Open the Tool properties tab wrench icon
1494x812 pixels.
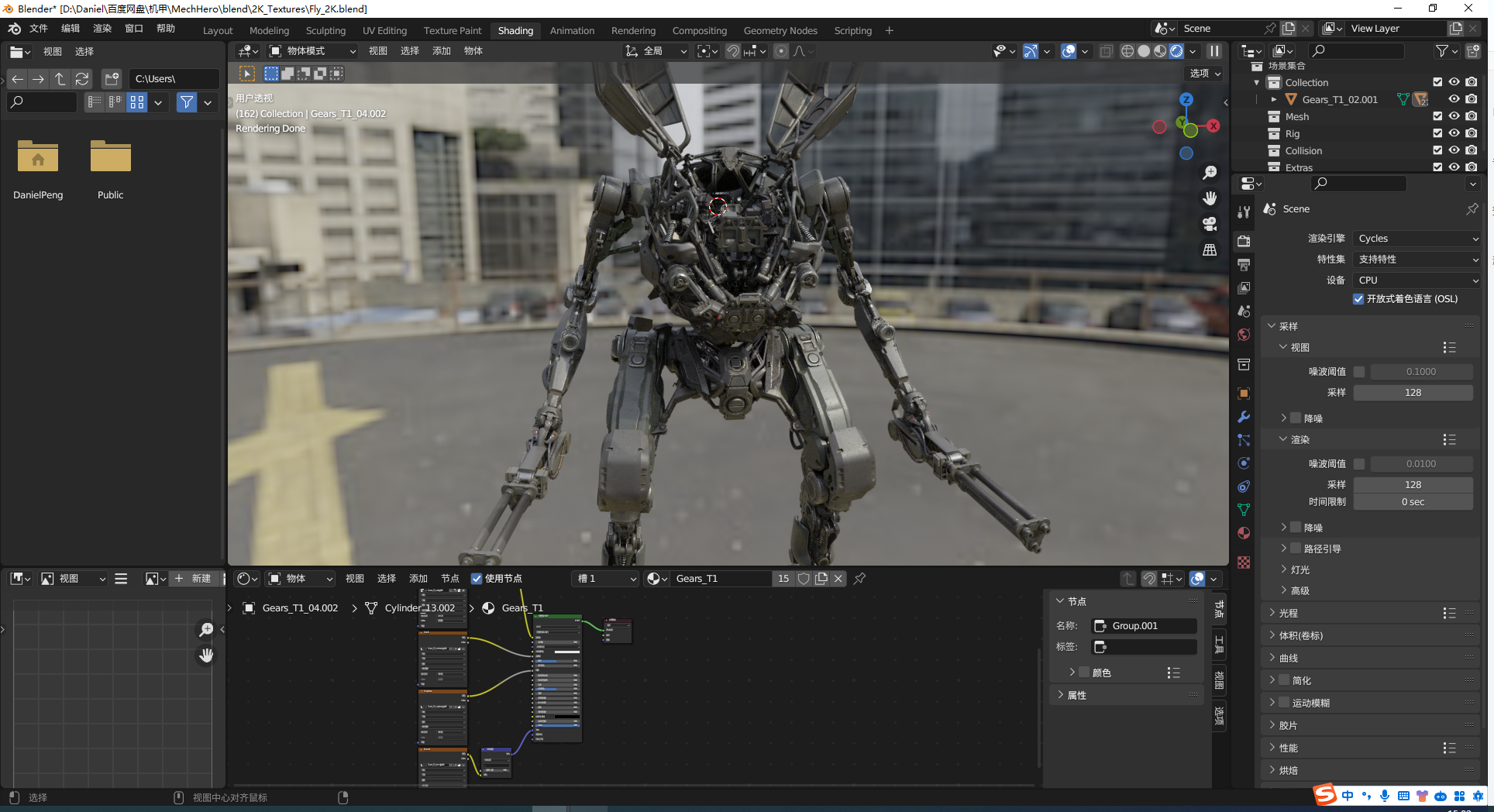tap(1244, 212)
